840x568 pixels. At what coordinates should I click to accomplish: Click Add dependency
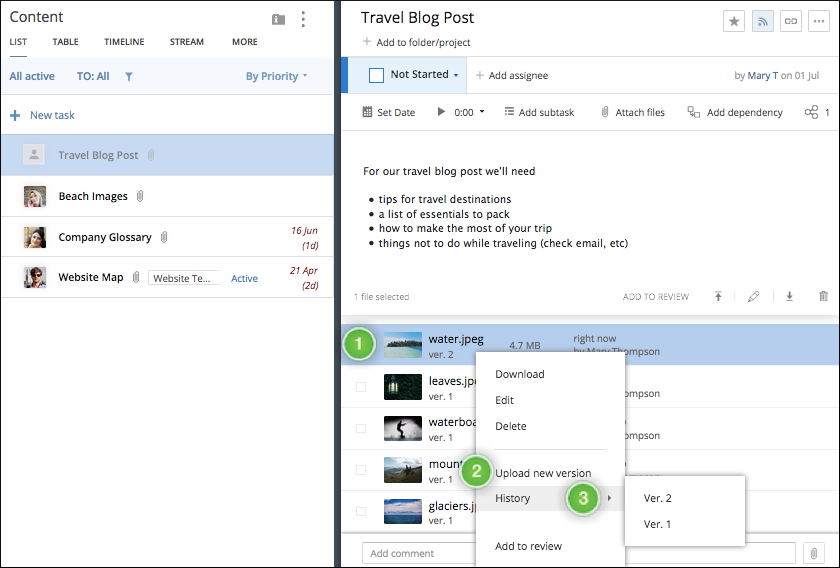[745, 113]
